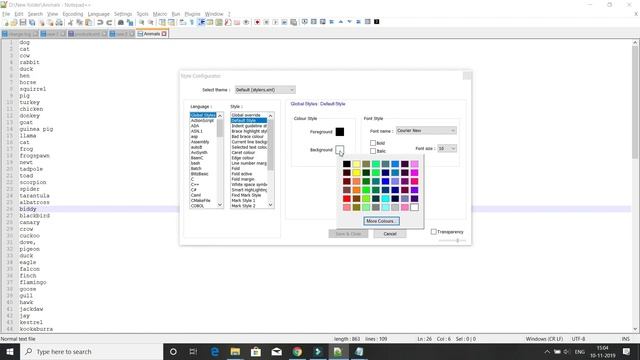
Task: Open the Font name dropdown
Action: (x=426, y=131)
